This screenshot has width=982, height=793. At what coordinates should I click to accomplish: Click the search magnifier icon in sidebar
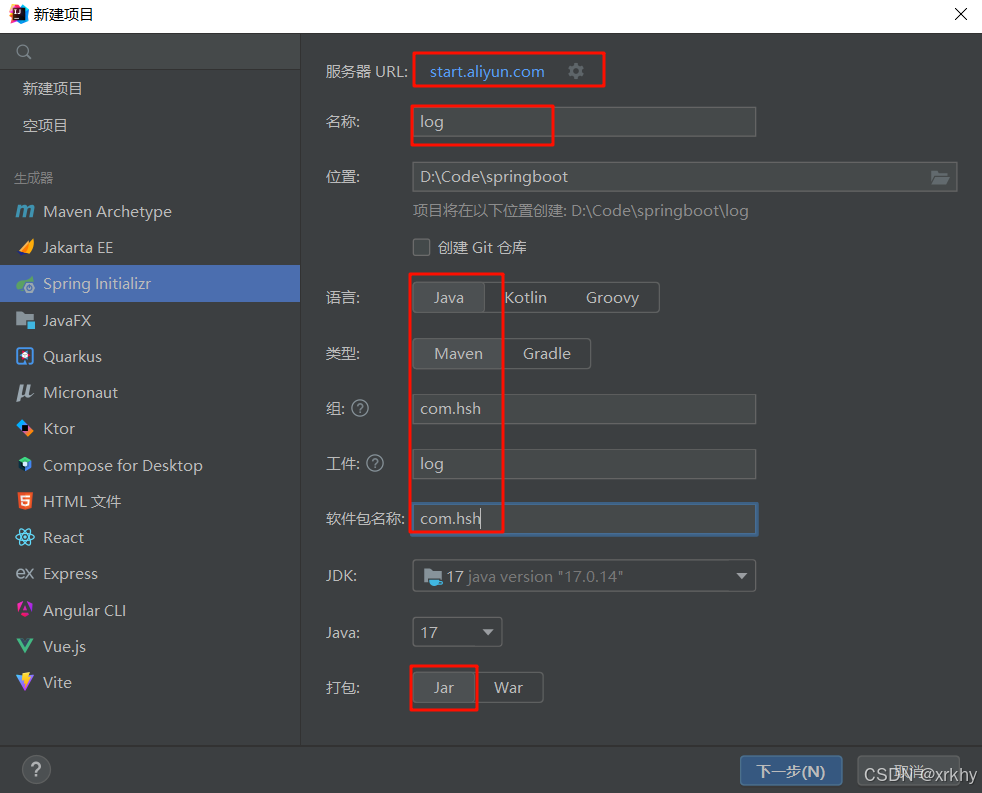click(24, 52)
